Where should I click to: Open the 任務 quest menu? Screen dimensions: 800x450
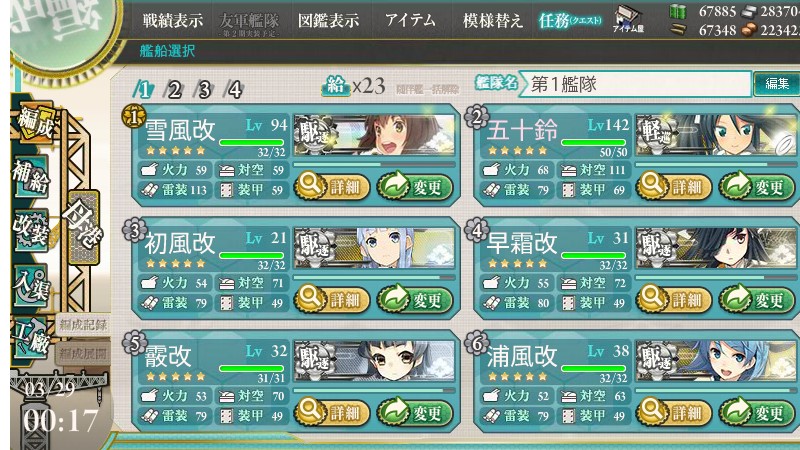[570, 21]
